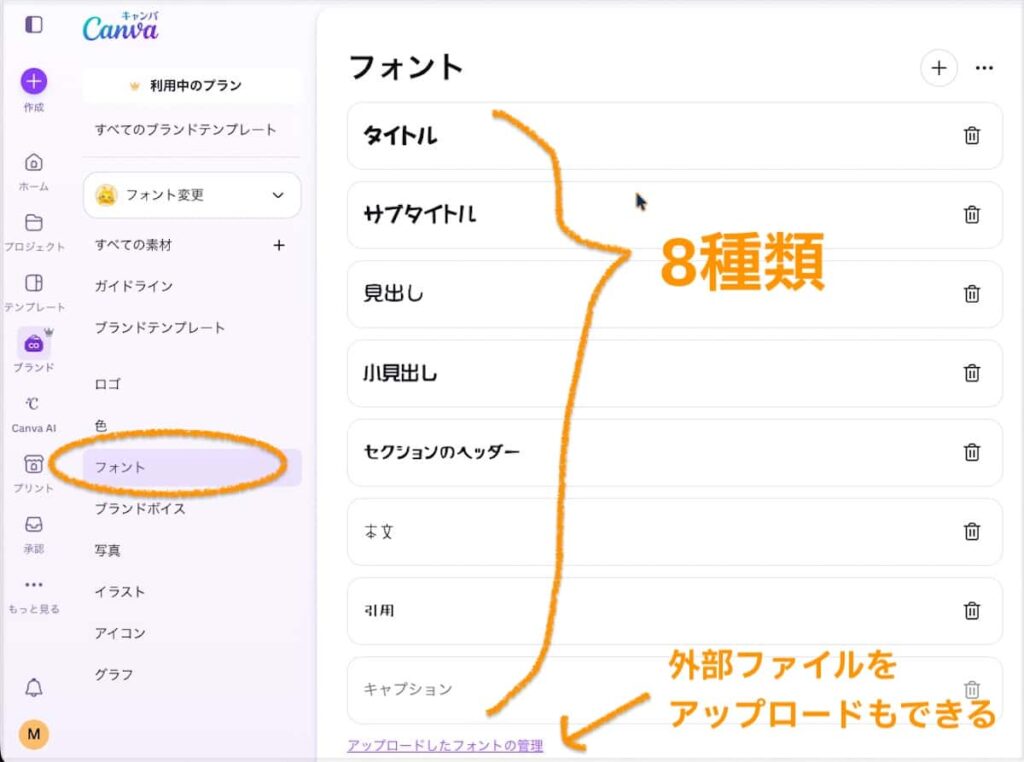The width and height of the screenshot is (1024, 762).
Task: Open 承認 sidebar icon
Action: [x=34, y=525]
